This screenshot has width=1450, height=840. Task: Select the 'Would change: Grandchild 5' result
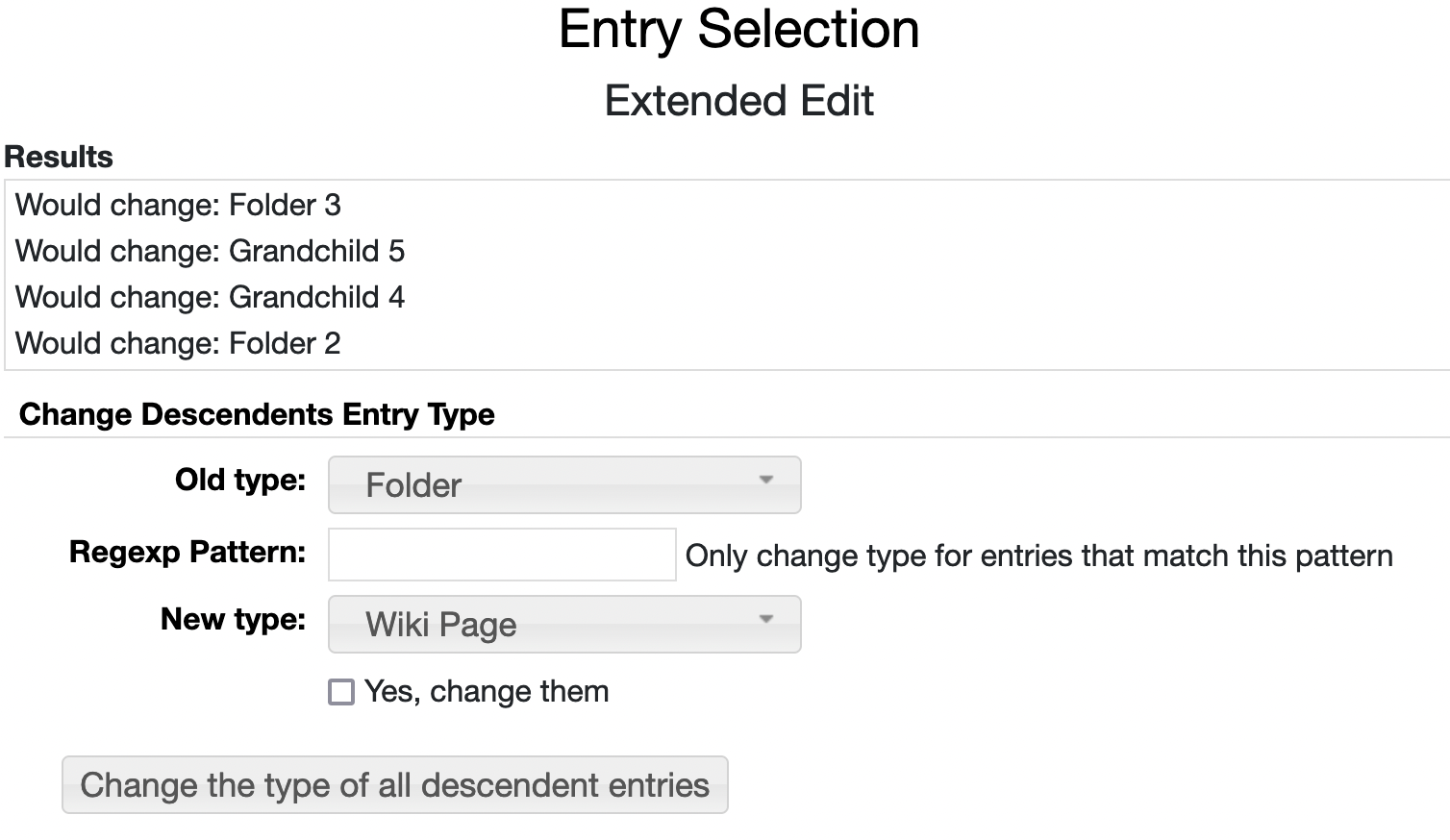pos(210,251)
